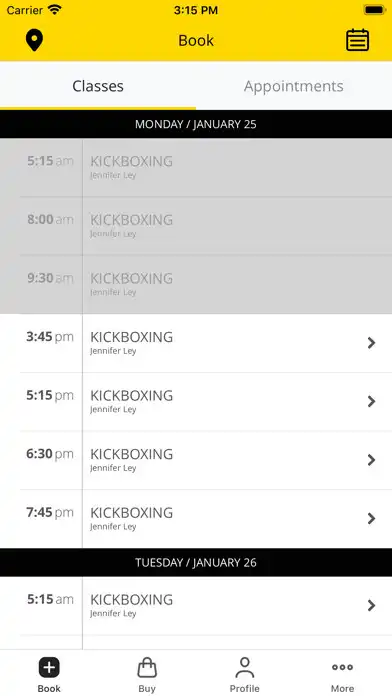Tap the Tuesday / January 26 header
This screenshot has width=392, height=696.
click(196, 562)
